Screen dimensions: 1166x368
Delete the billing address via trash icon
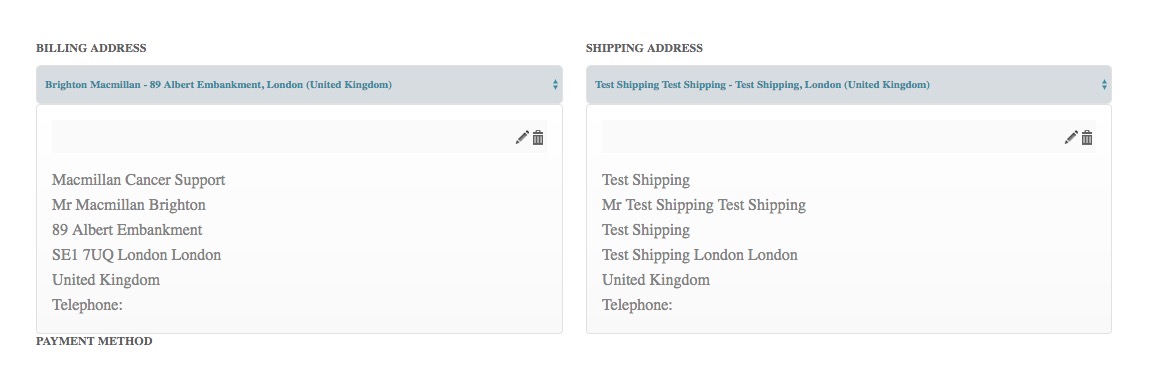tap(538, 138)
